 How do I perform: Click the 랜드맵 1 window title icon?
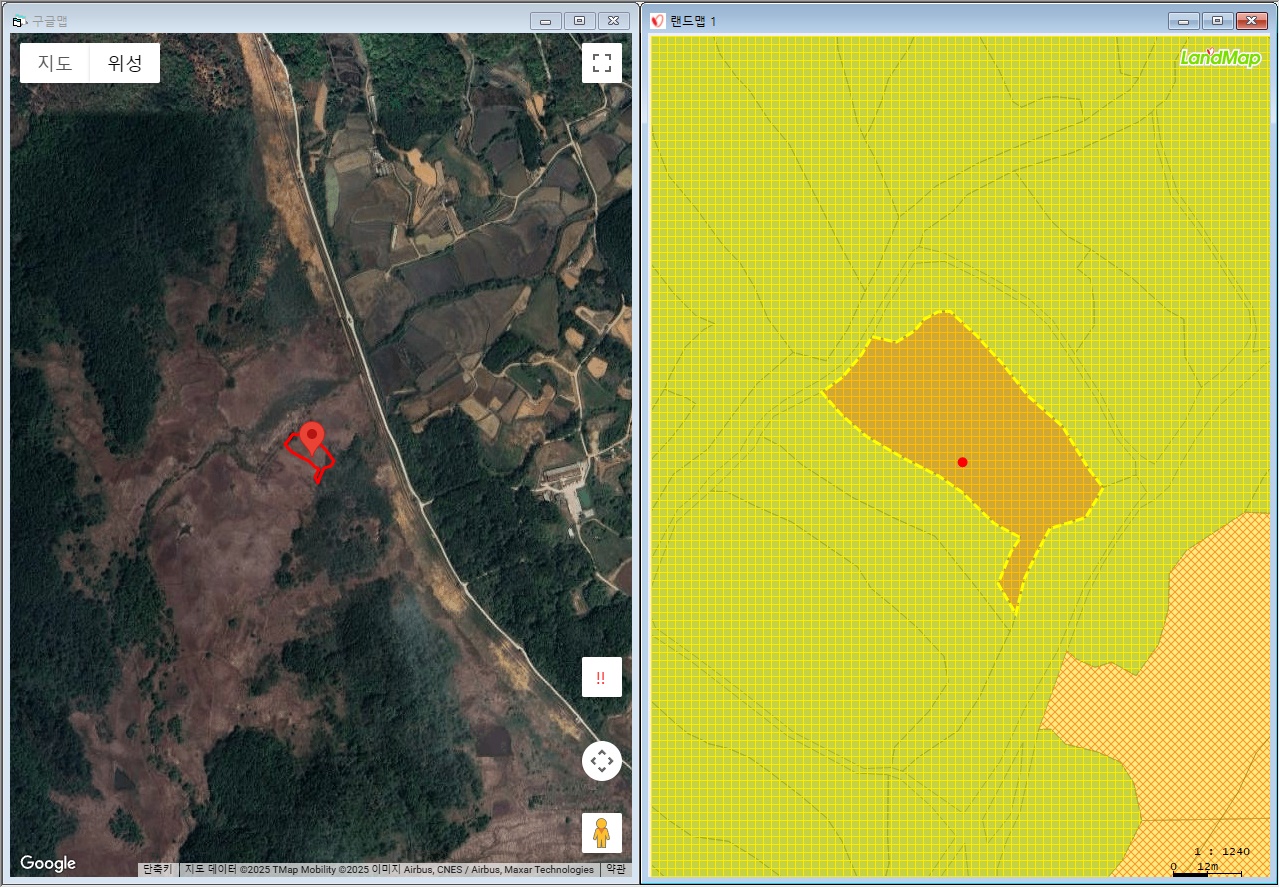coord(657,21)
